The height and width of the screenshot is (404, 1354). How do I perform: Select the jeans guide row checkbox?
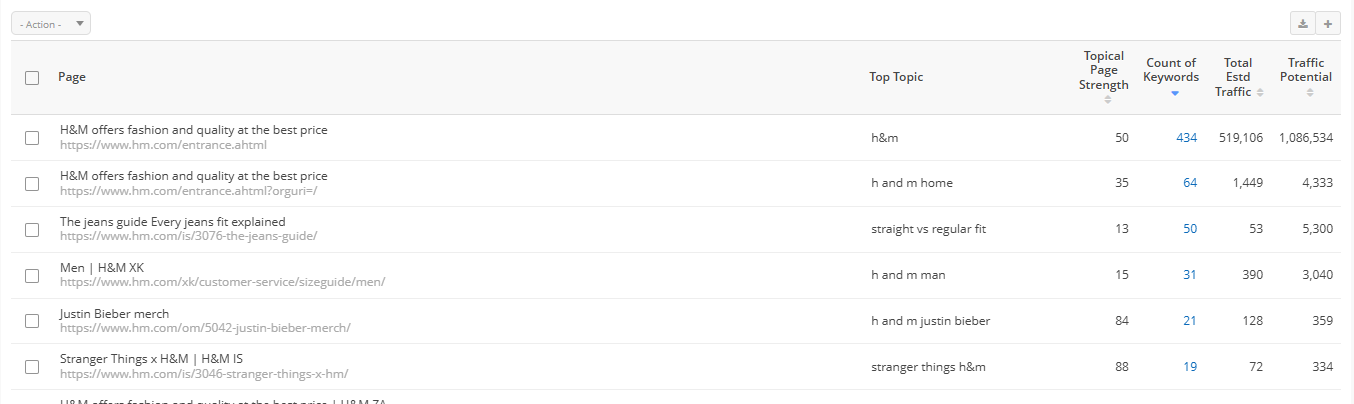(x=32, y=230)
